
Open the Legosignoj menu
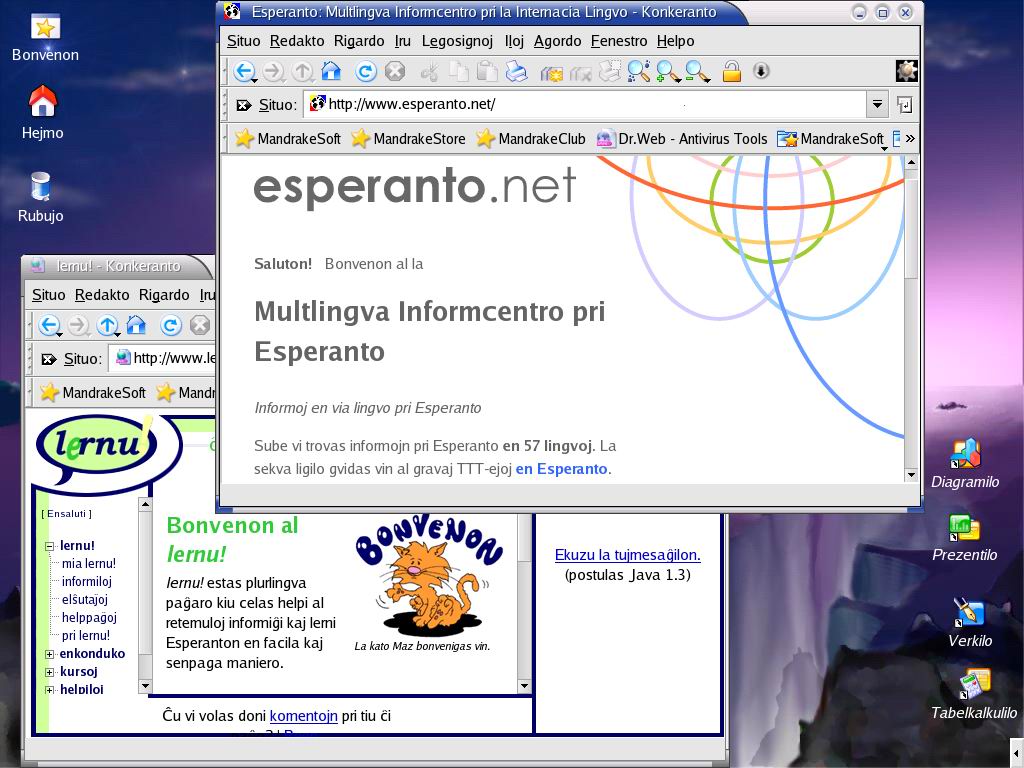457,41
